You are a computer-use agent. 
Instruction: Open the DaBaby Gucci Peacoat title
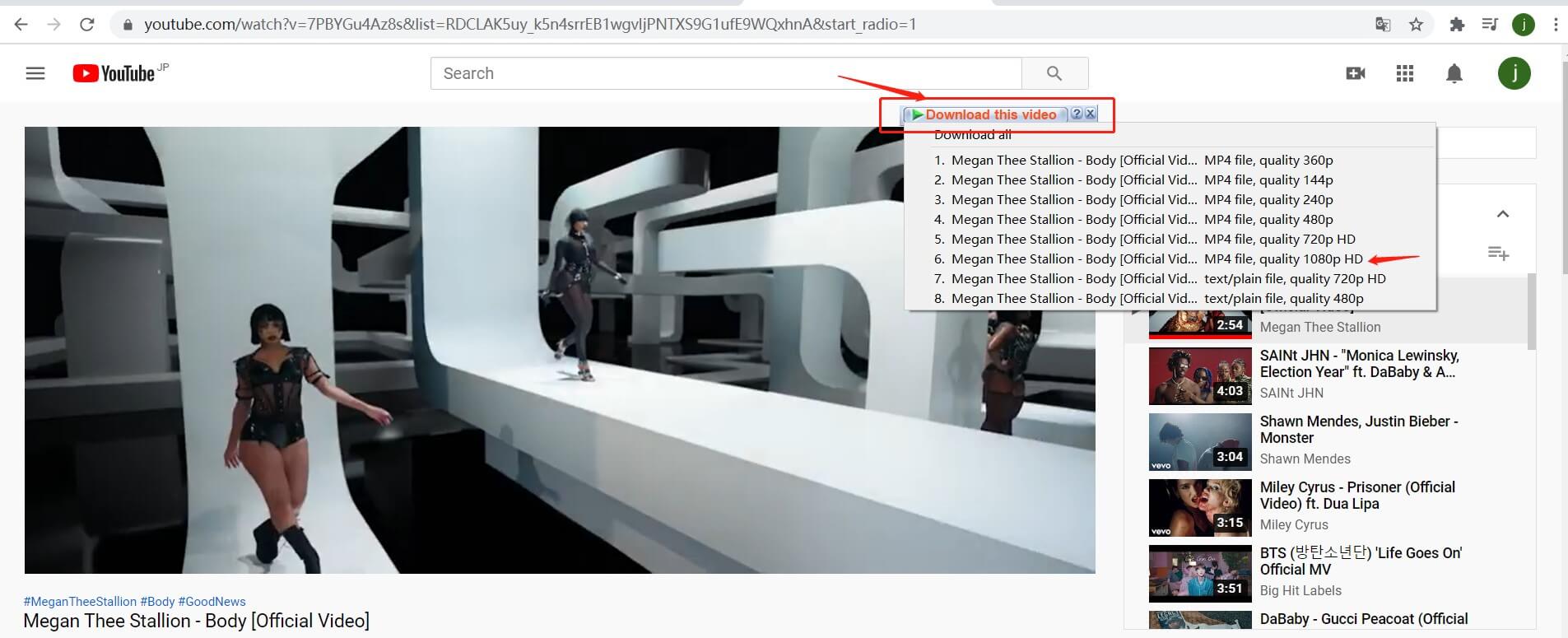(x=1364, y=619)
